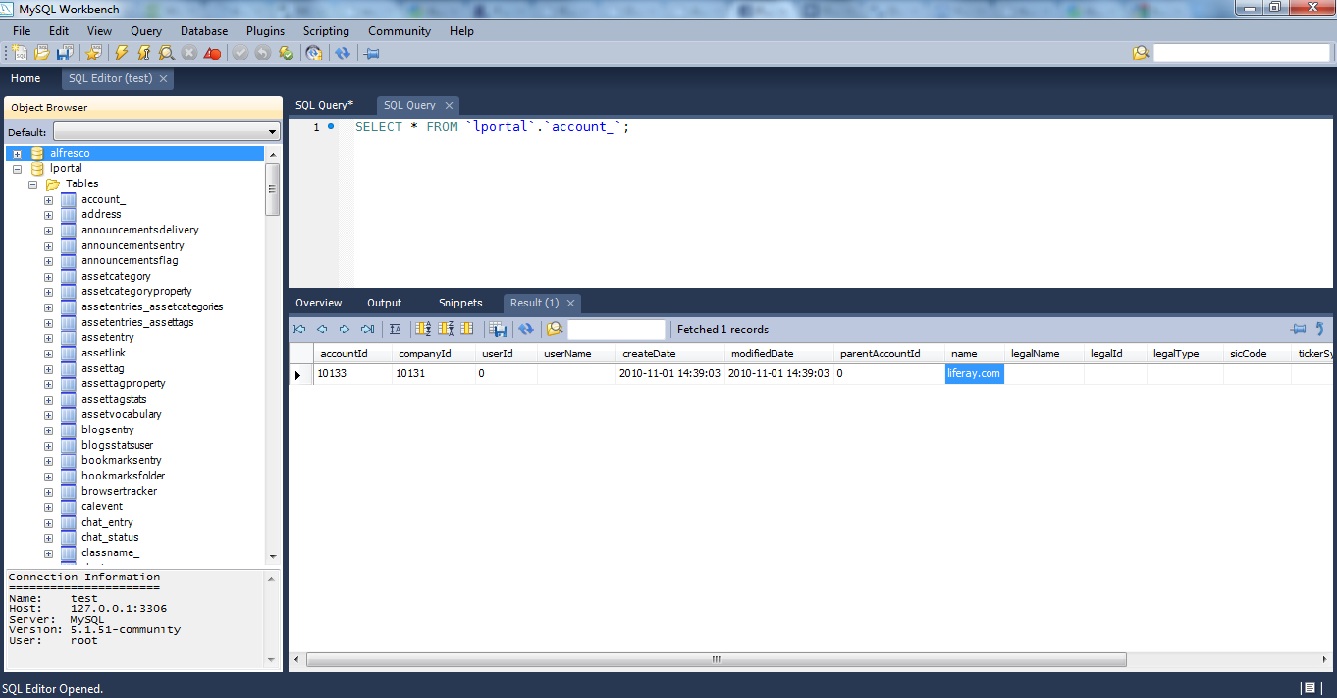Viewport: 1337px width, 698px height.
Task: Switch to the Home tab
Action: coord(26,78)
